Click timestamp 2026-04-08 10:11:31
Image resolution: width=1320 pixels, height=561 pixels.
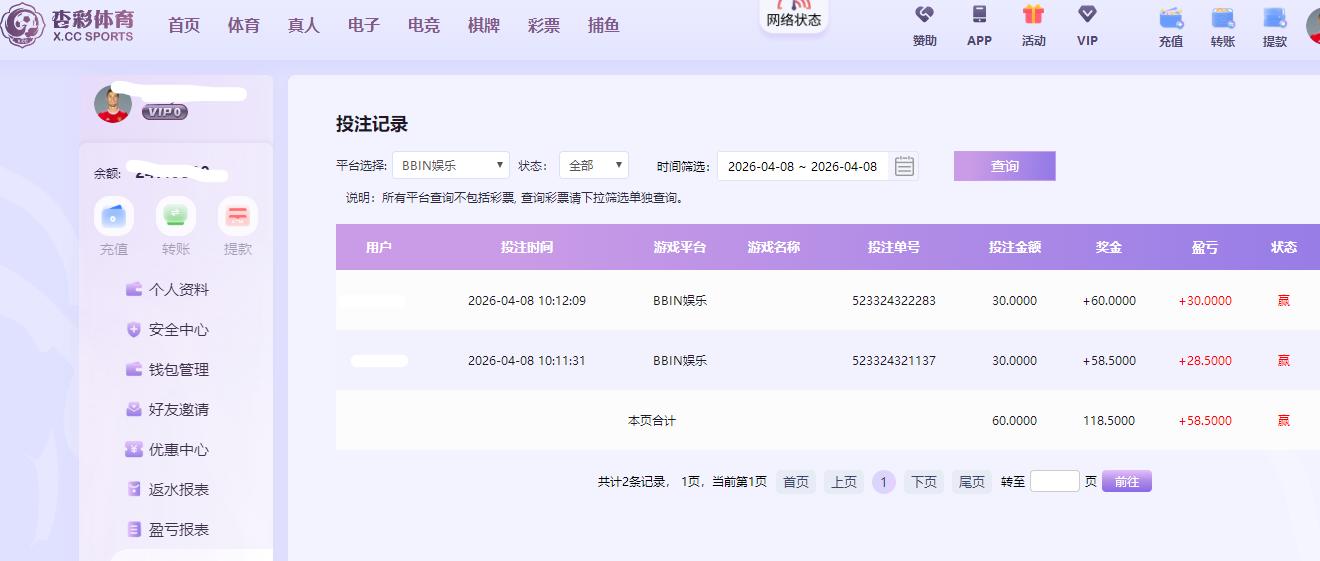527,361
